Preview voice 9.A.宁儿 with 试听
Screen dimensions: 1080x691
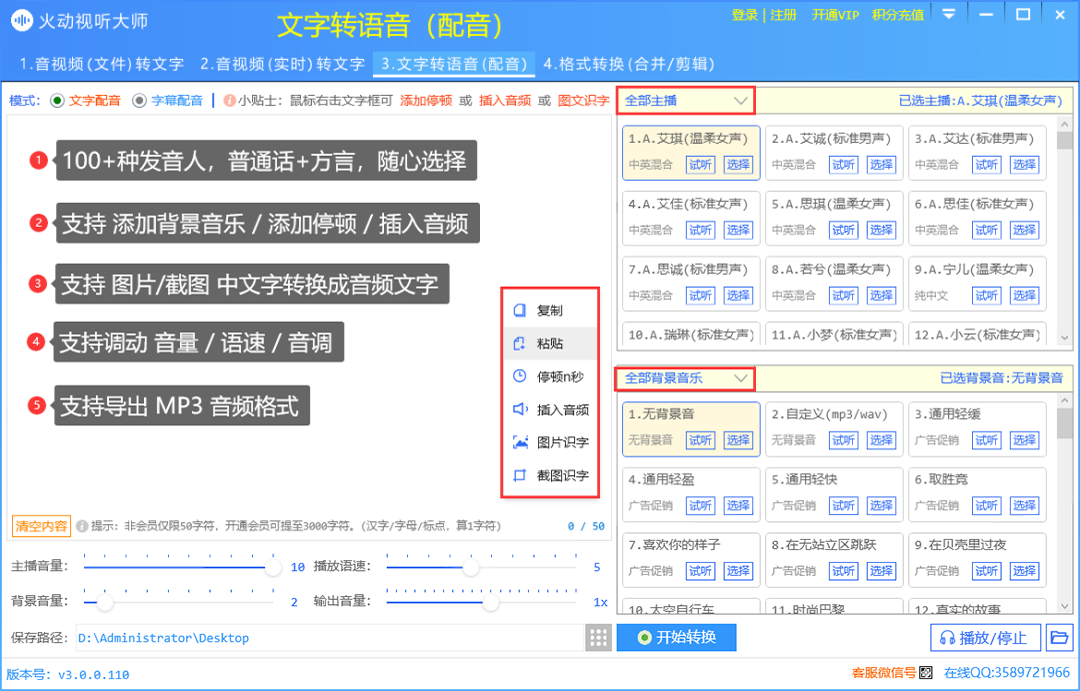click(986, 296)
